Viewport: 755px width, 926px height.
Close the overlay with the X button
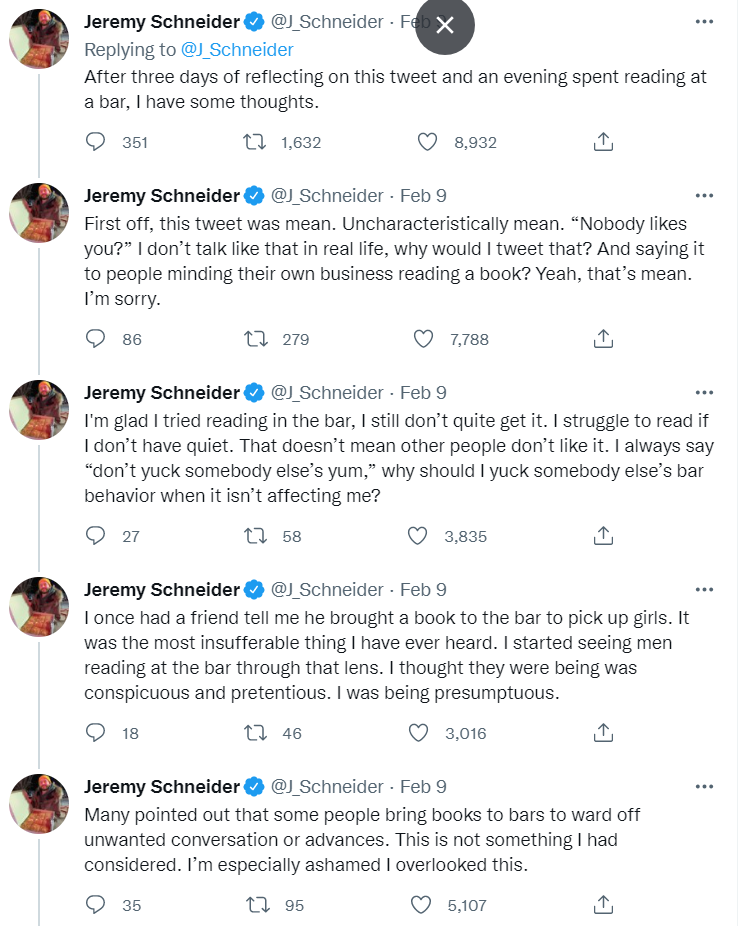coord(445,25)
